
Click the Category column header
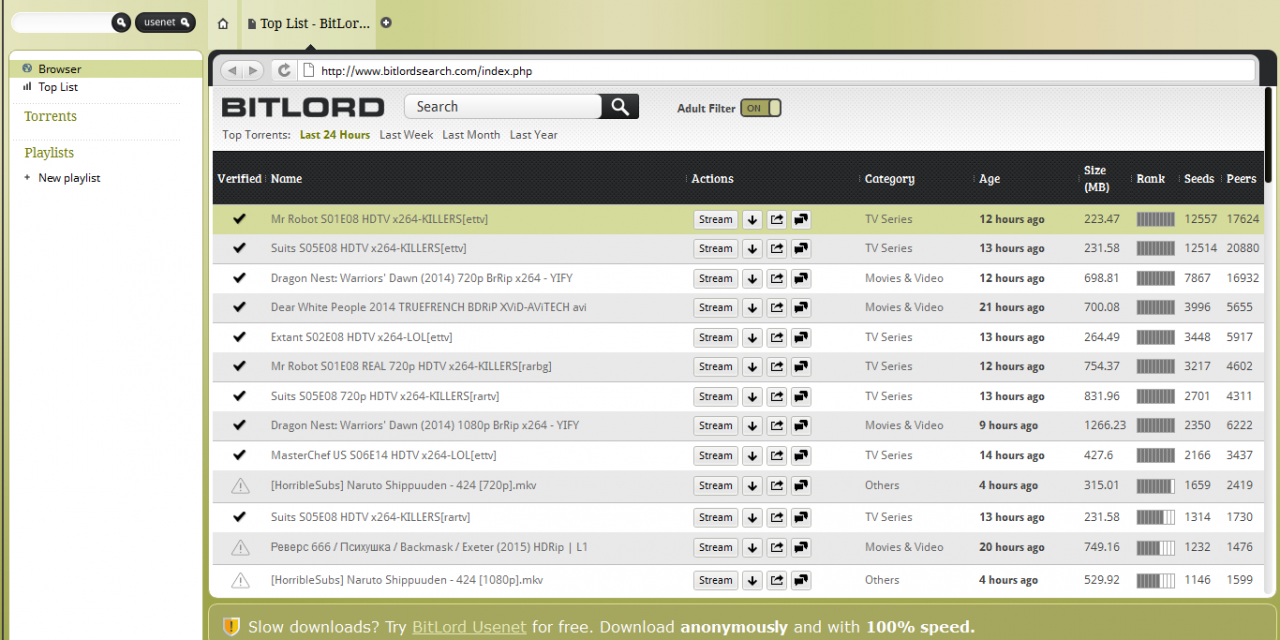pos(890,179)
